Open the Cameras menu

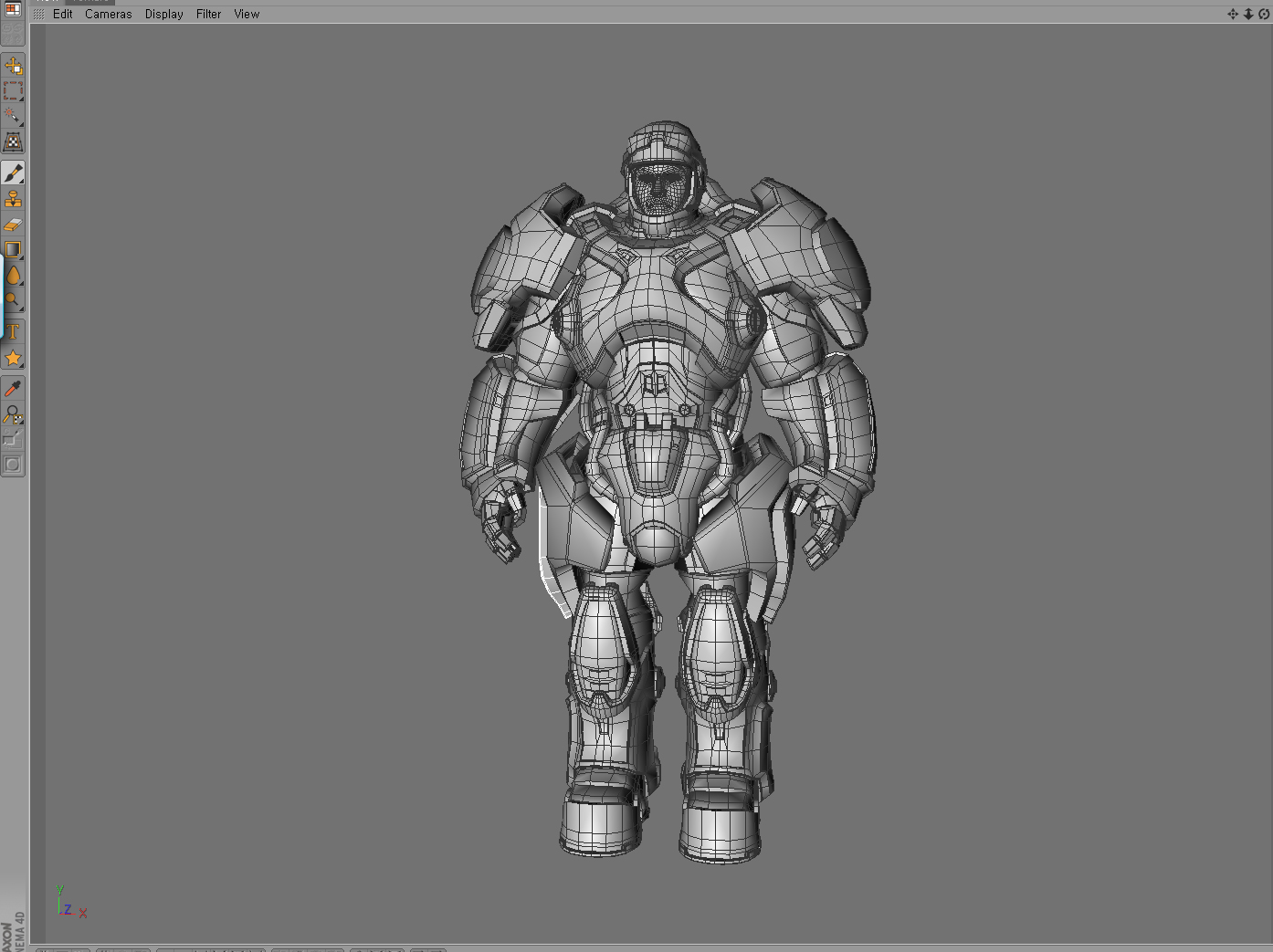pyautogui.click(x=109, y=14)
